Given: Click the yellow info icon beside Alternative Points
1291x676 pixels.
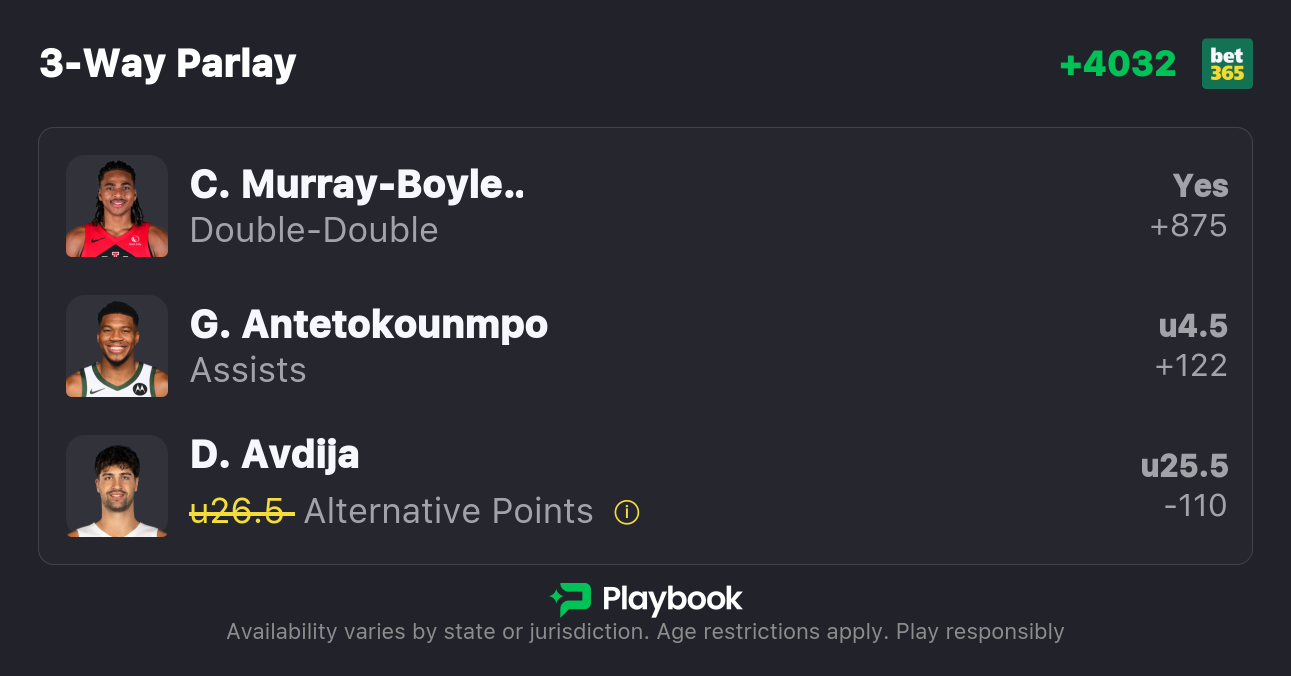Looking at the screenshot, I should click(x=627, y=512).
